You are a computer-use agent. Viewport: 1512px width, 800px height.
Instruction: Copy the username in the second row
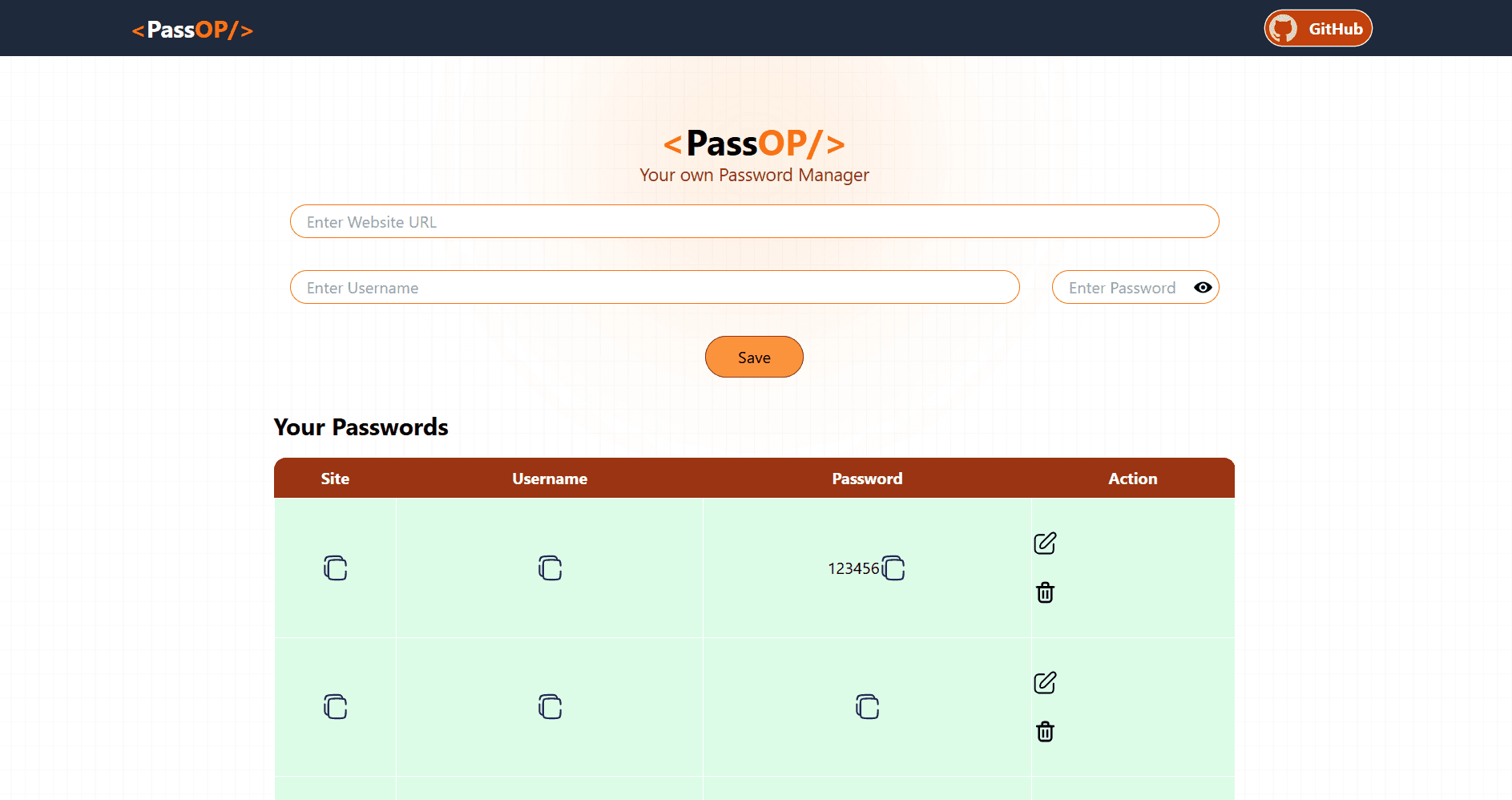tap(549, 706)
